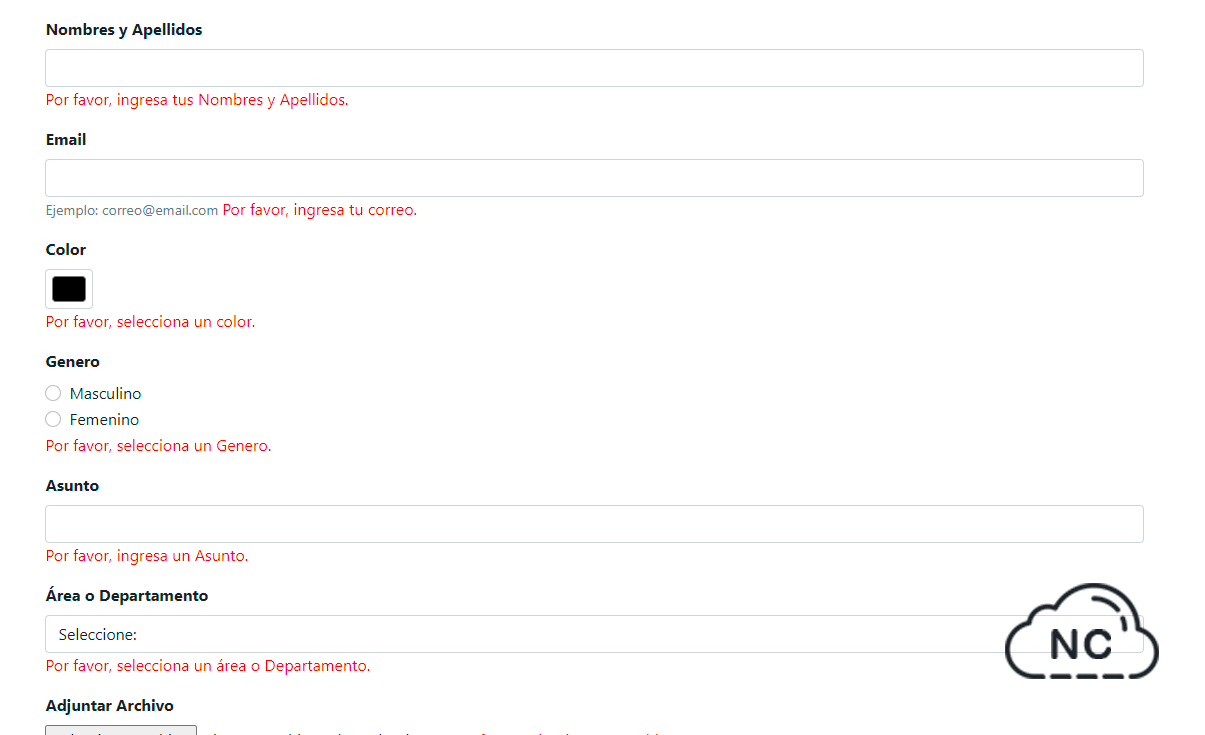Click the Seleccionar archivo upload button
This screenshot has width=1205, height=735.
coord(120,731)
